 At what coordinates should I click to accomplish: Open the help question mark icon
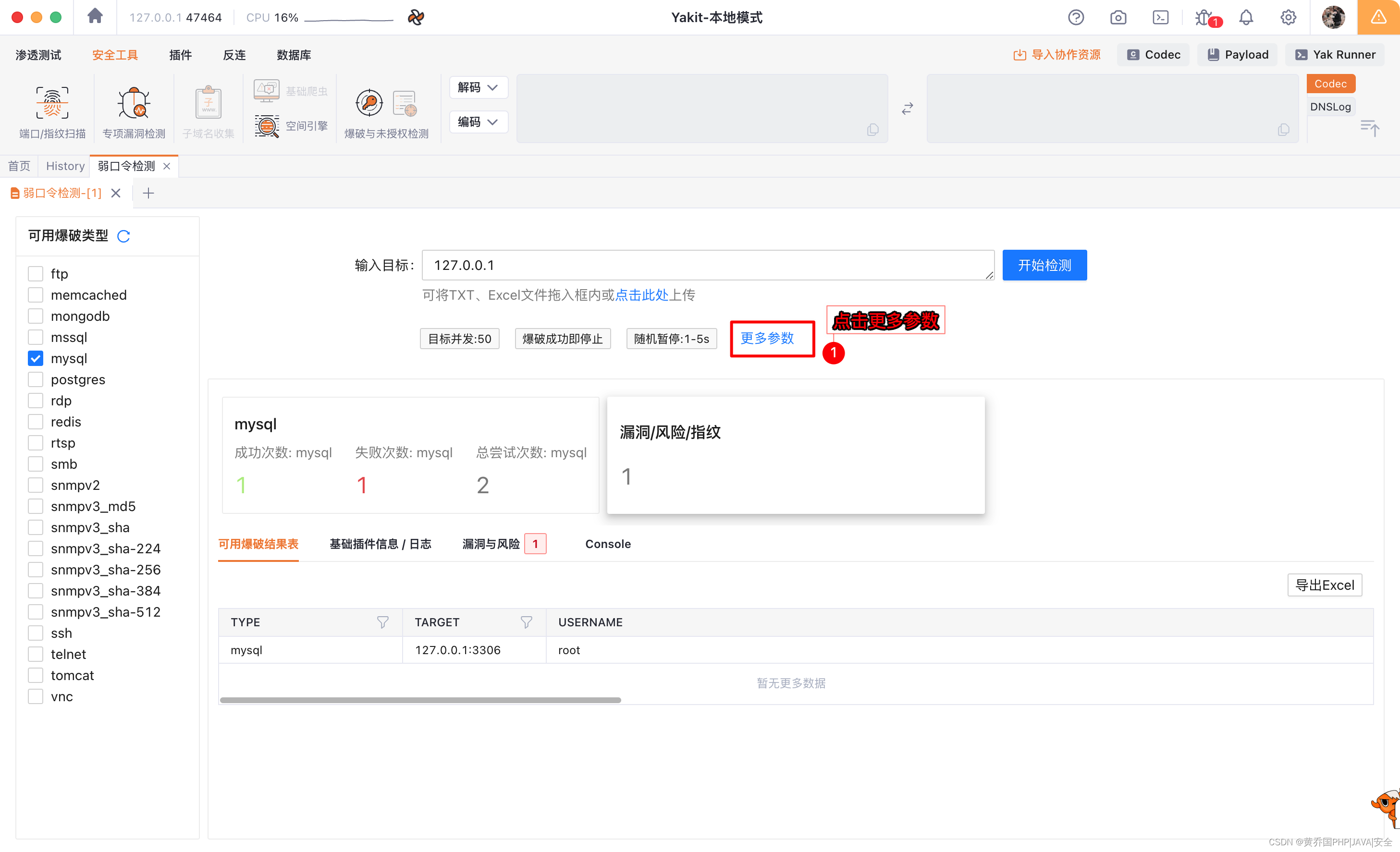(1076, 18)
